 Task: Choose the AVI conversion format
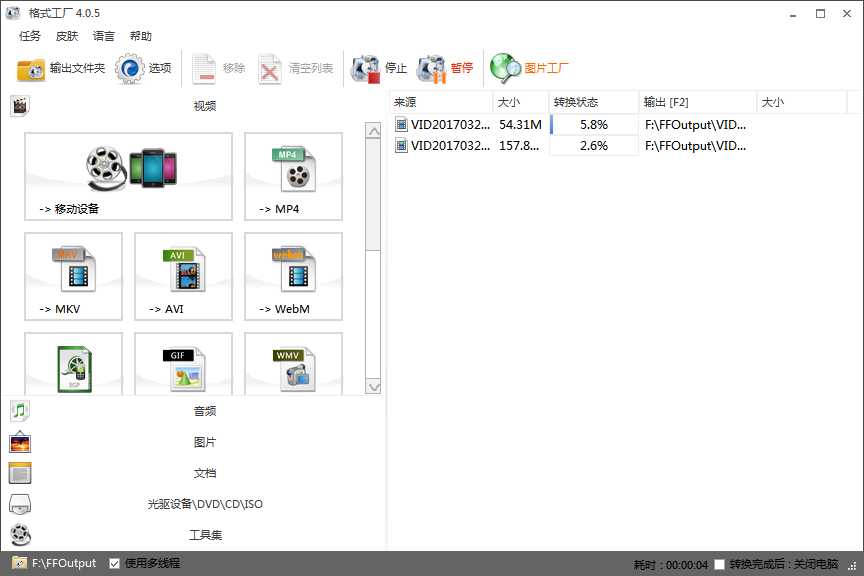(183, 276)
